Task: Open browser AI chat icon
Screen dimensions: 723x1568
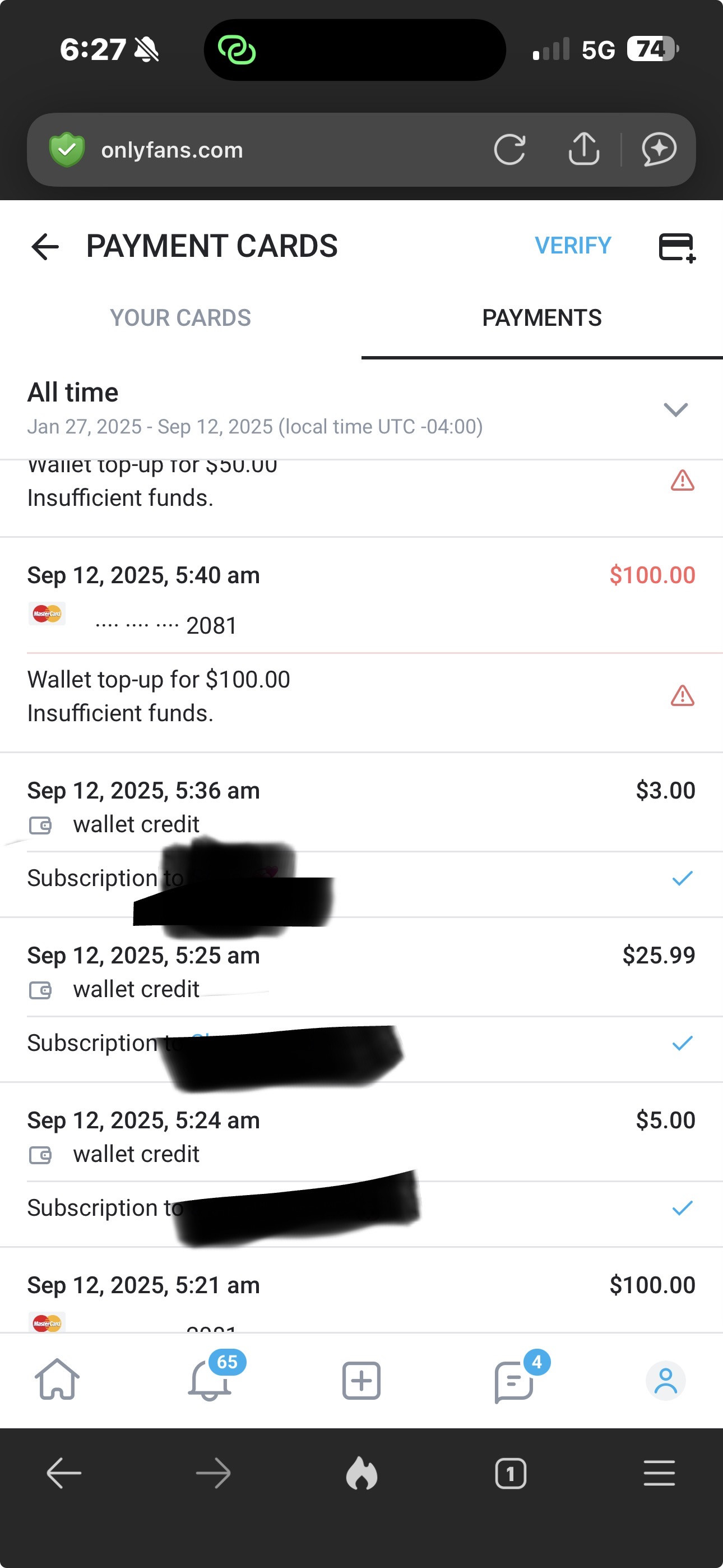Action: click(659, 150)
